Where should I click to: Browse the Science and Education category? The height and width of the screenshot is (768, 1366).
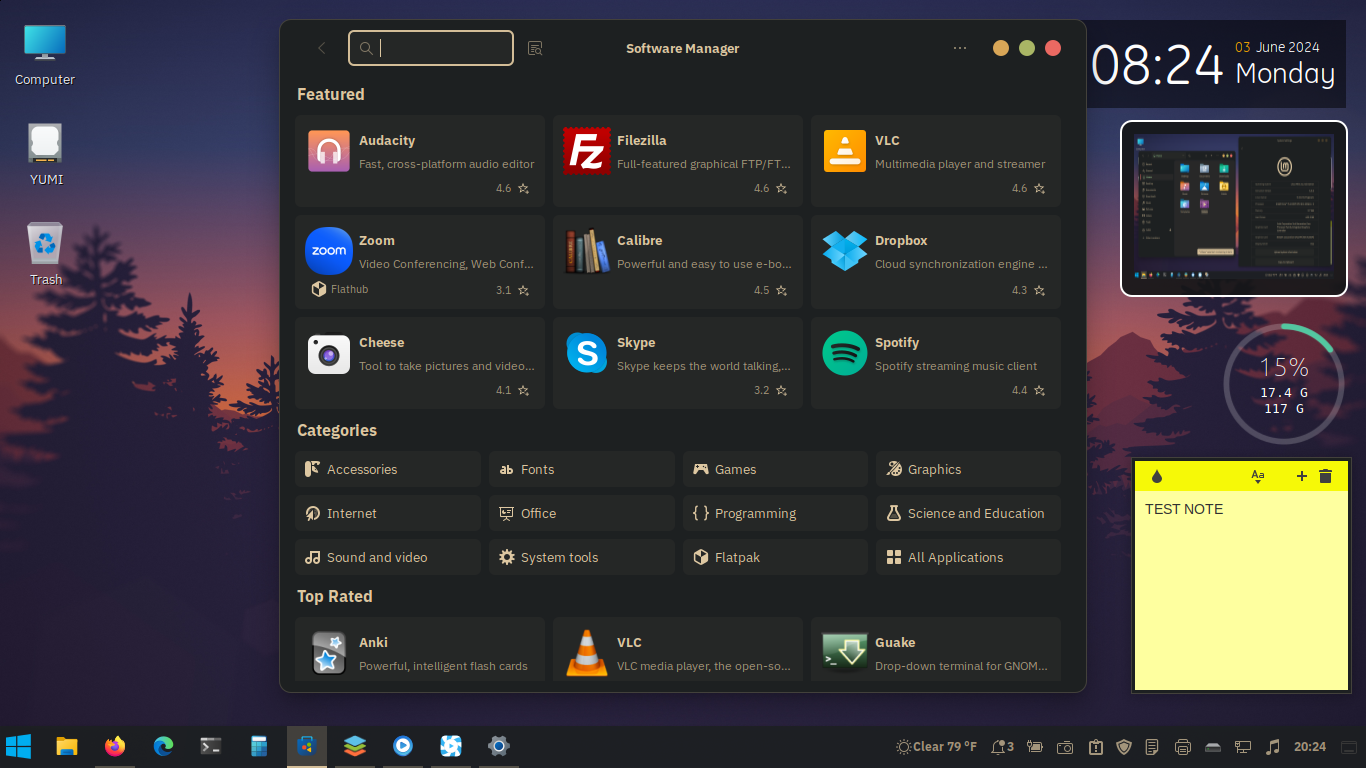(x=968, y=513)
